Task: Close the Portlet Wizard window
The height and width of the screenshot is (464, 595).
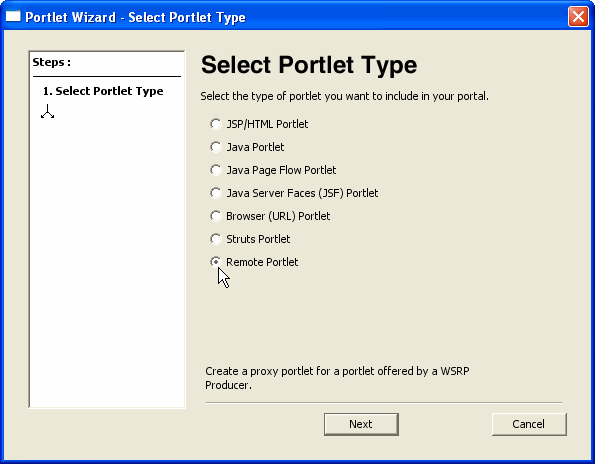Action: tap(578, 17)
